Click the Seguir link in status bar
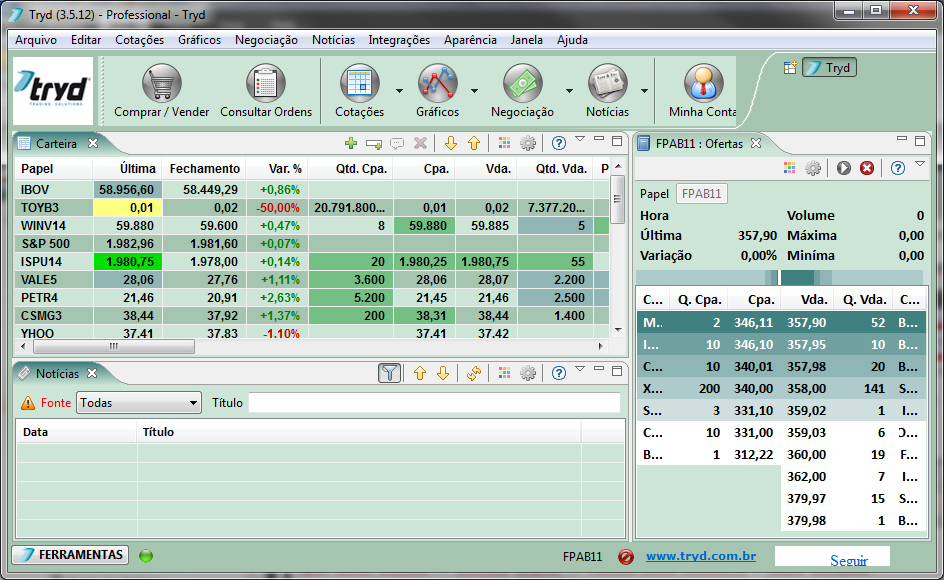Viewport: 944px width, 580px height. point(849,560)
